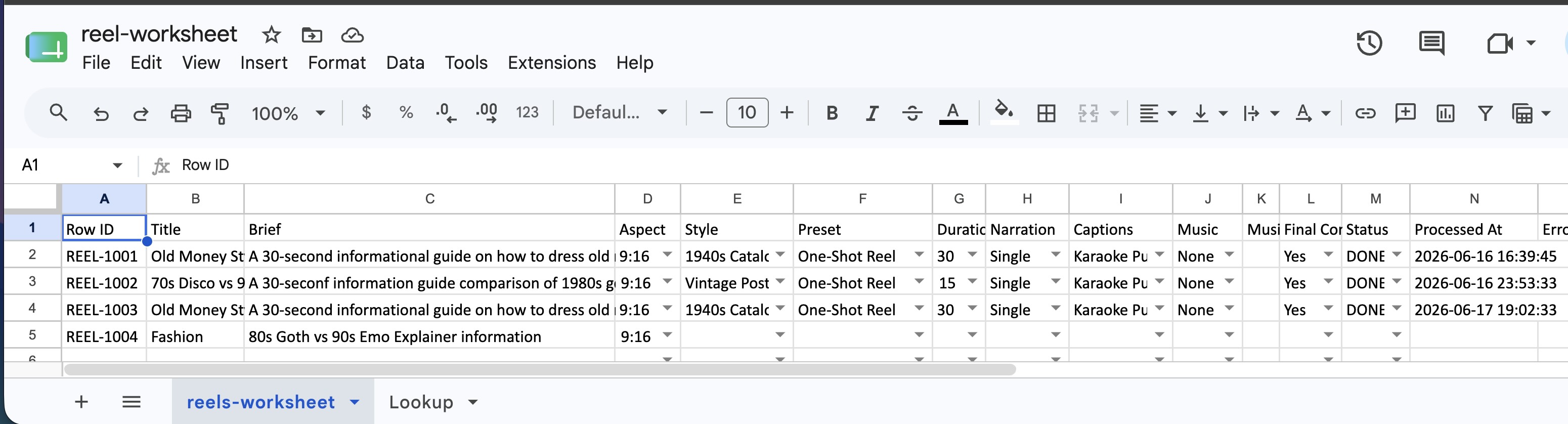Add a new sheet
The width and height of the screenshot is (1568, 424).
click(81, 401)
